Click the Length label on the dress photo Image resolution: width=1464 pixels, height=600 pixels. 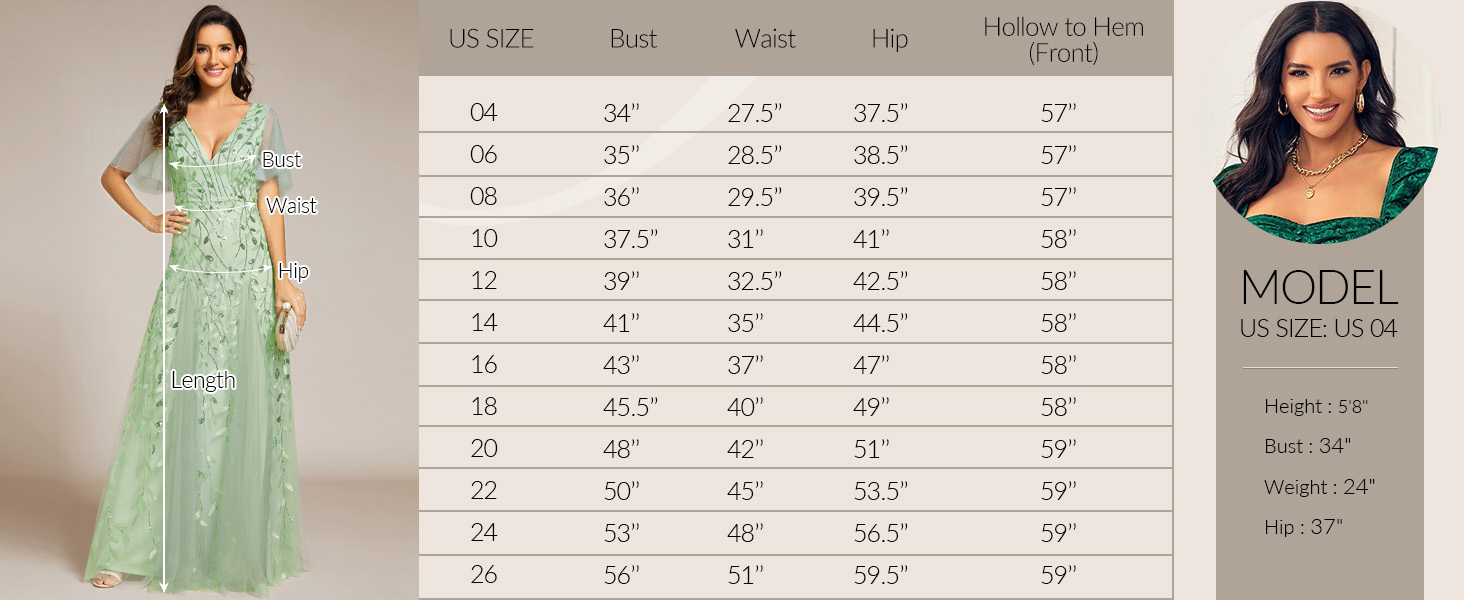click(203, 380)
